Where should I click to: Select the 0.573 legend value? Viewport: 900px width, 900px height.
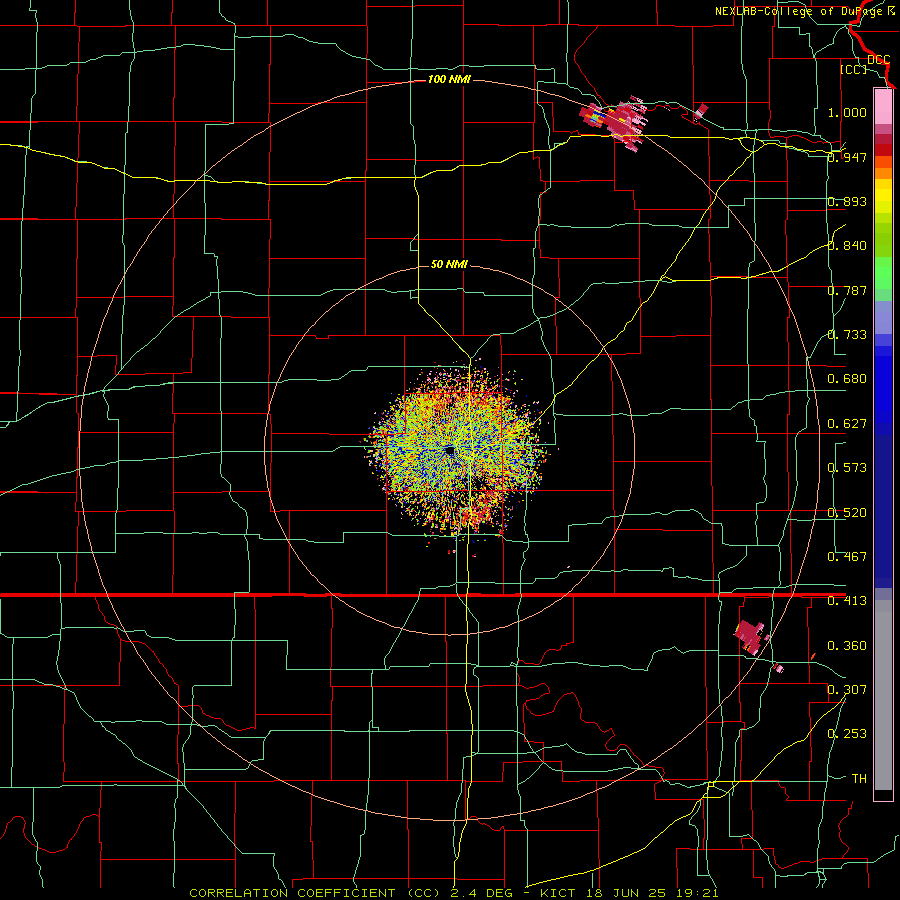point(847,468)
